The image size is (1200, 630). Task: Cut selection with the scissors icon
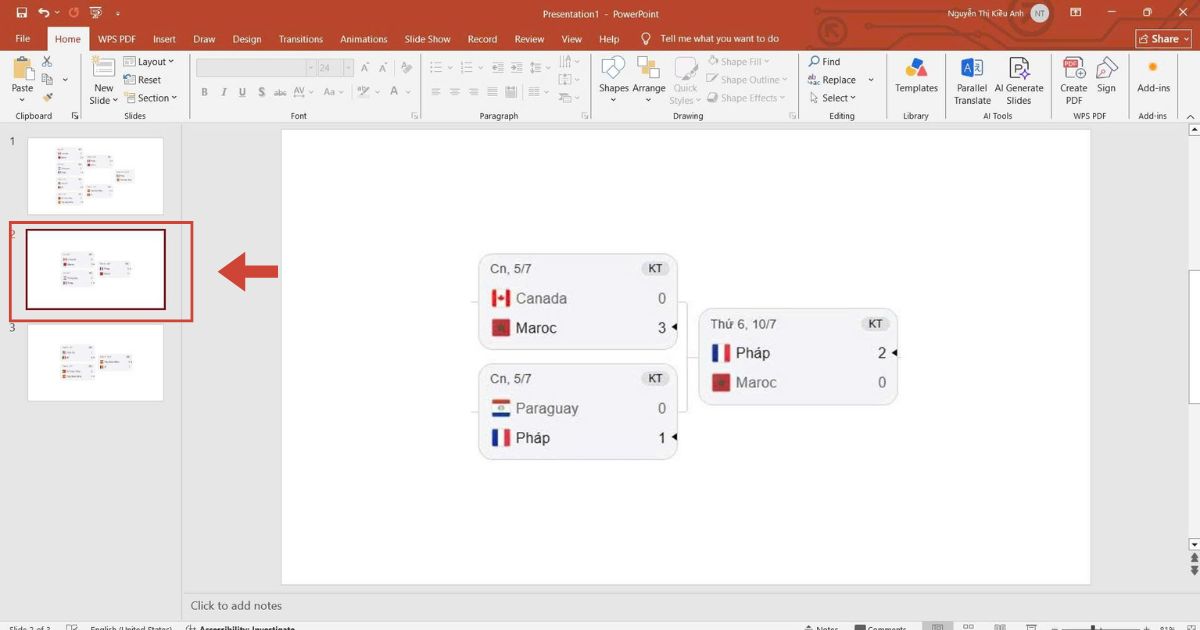coord(47,62)
